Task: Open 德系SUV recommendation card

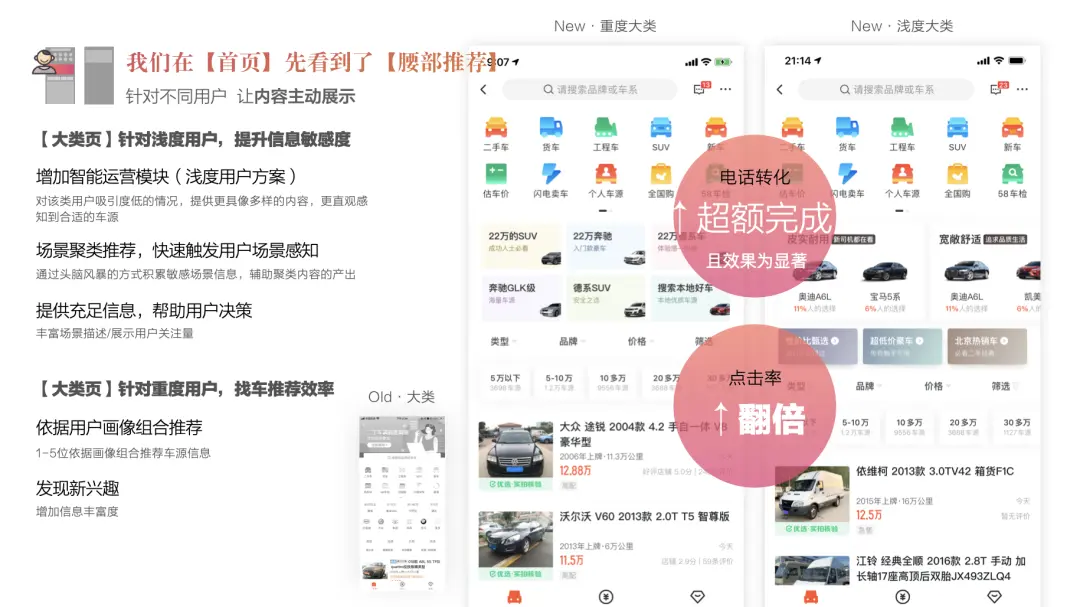Action: [x=606, y=298]
